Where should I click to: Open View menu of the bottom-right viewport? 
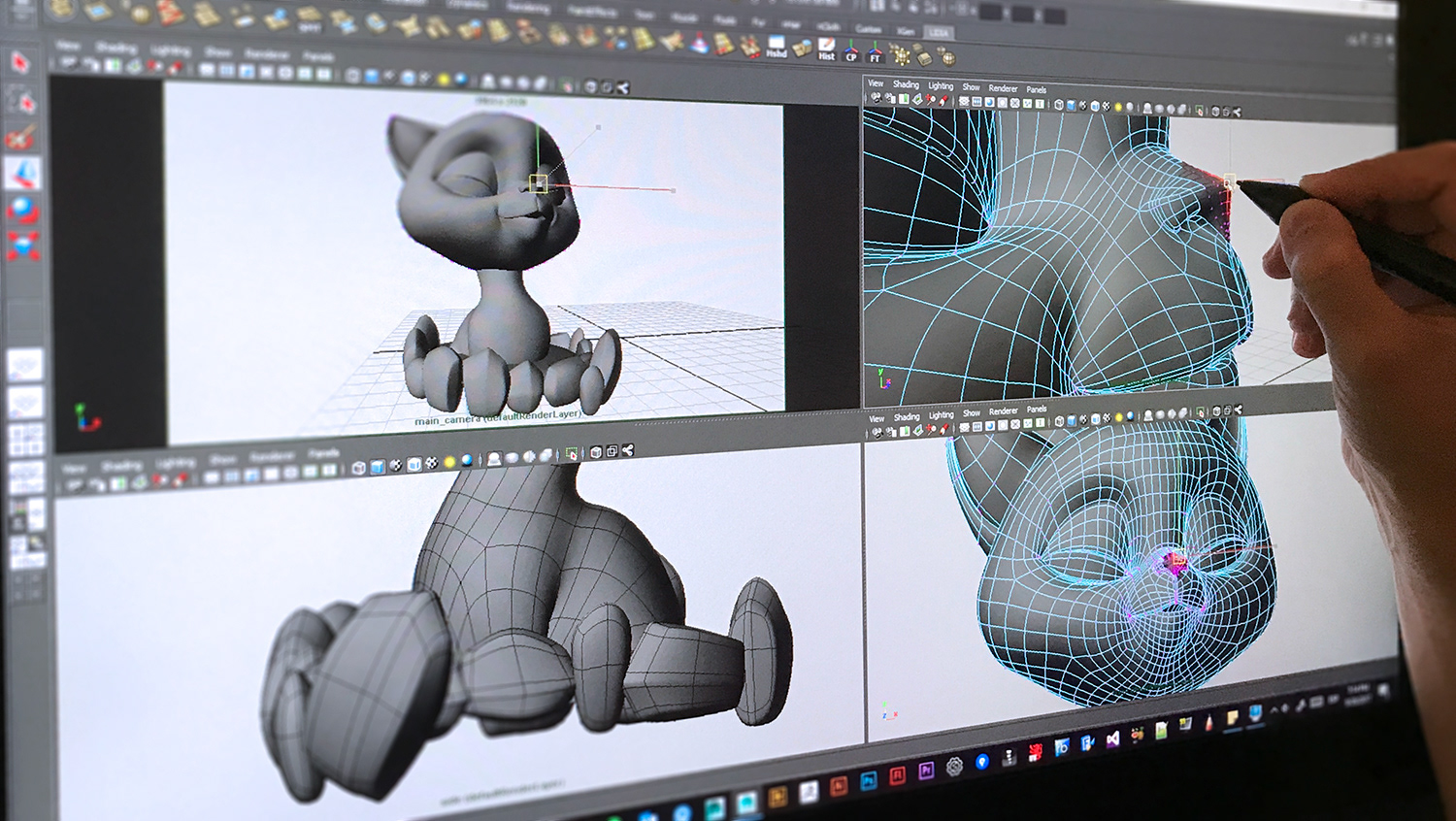tap(877, 418)
